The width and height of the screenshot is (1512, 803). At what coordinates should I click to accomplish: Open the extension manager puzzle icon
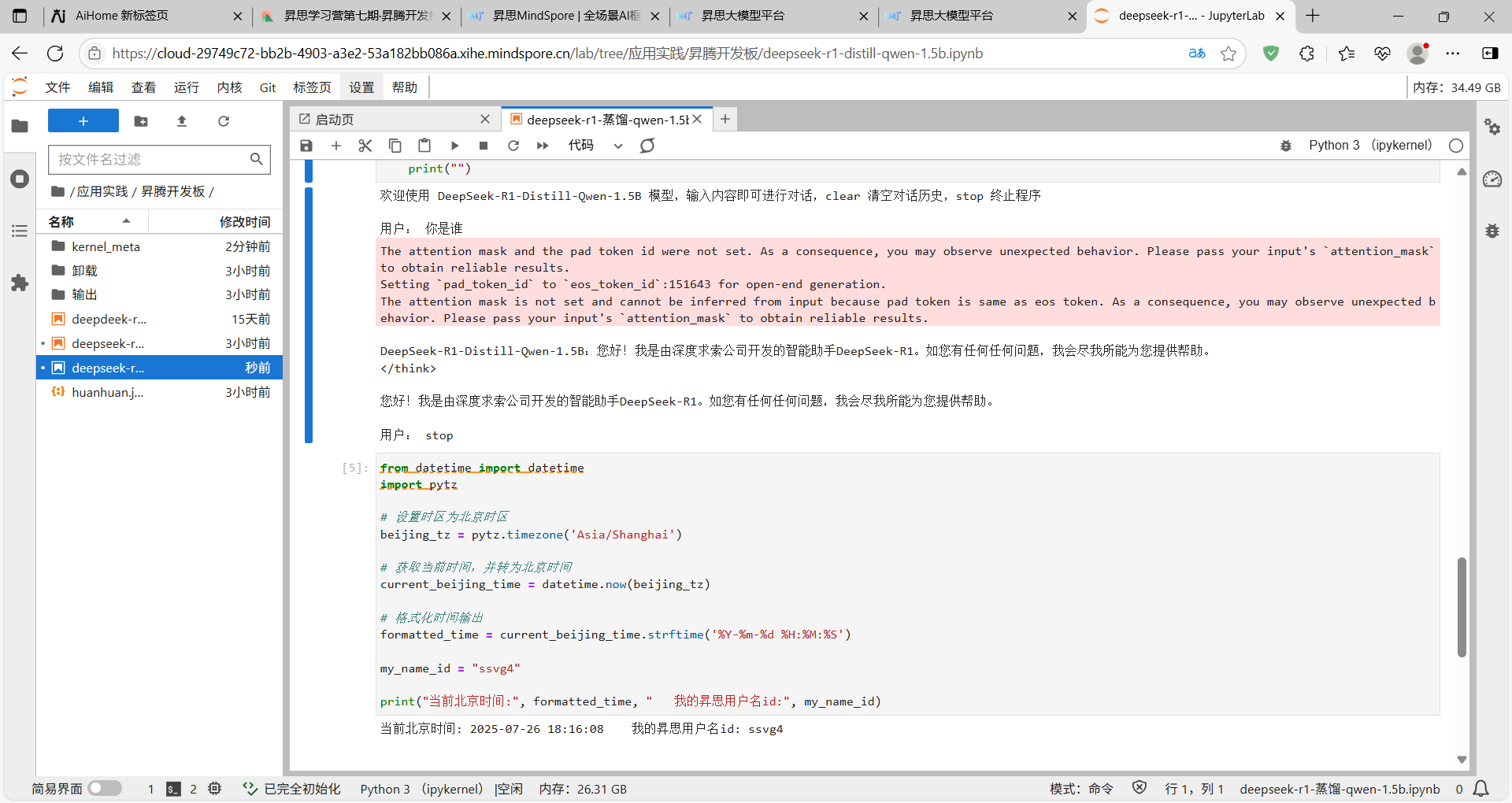20,283
